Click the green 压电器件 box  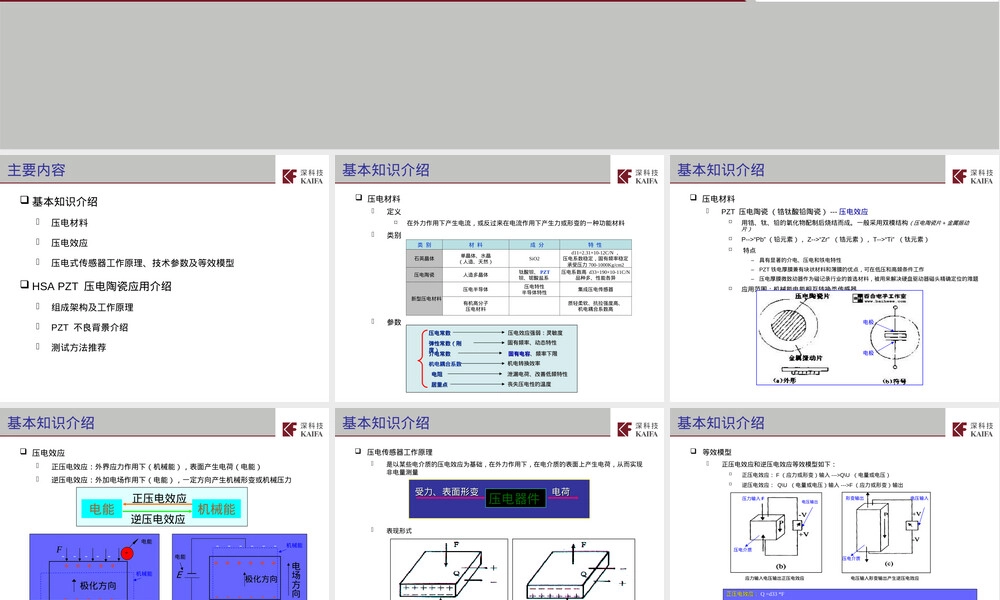pyautogui.click(x=515, y=499)
